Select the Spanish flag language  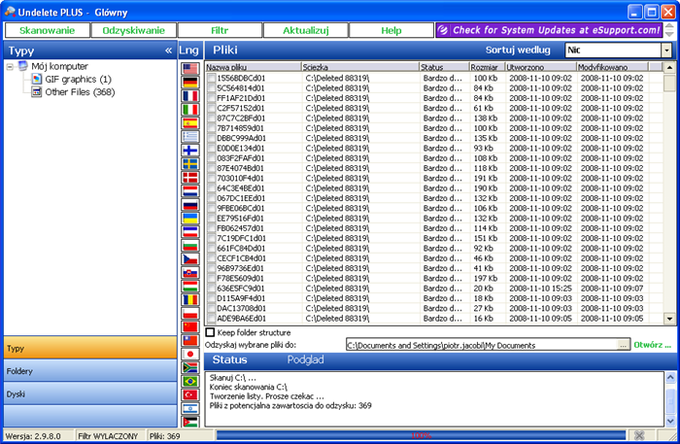click(190, 123)
